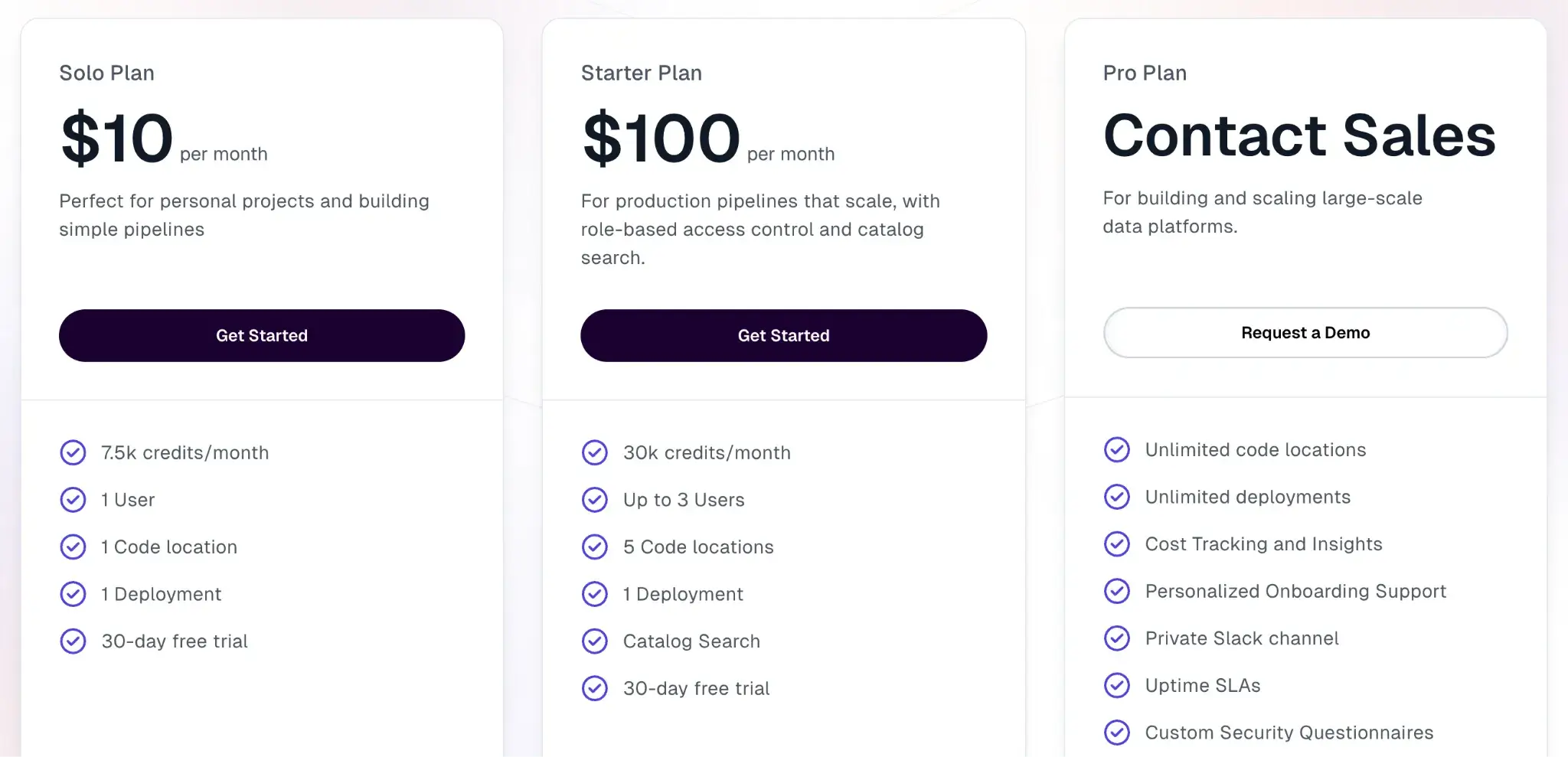The image size is (1568, 757).
Task: Click checkmark icon beside 7.5k credits/month
Action: point(73,452)
